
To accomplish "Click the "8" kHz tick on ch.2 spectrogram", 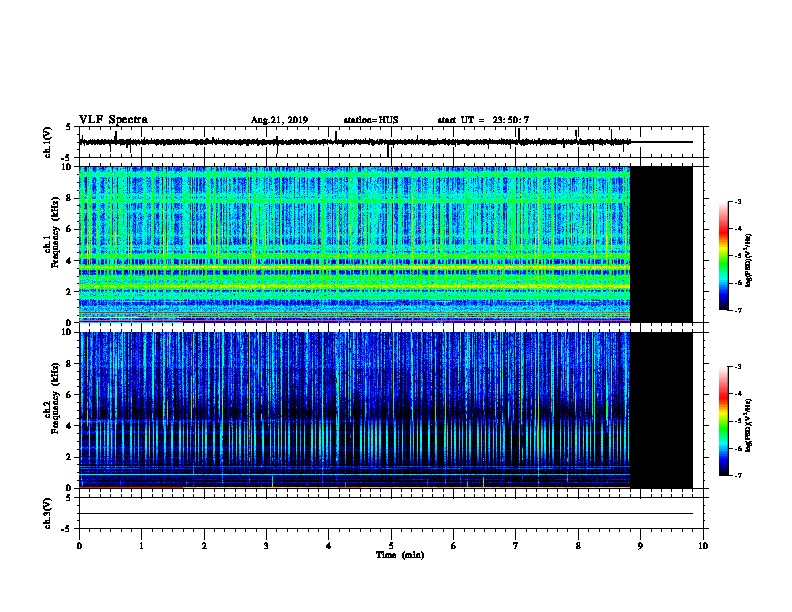I will pos(69,364).
